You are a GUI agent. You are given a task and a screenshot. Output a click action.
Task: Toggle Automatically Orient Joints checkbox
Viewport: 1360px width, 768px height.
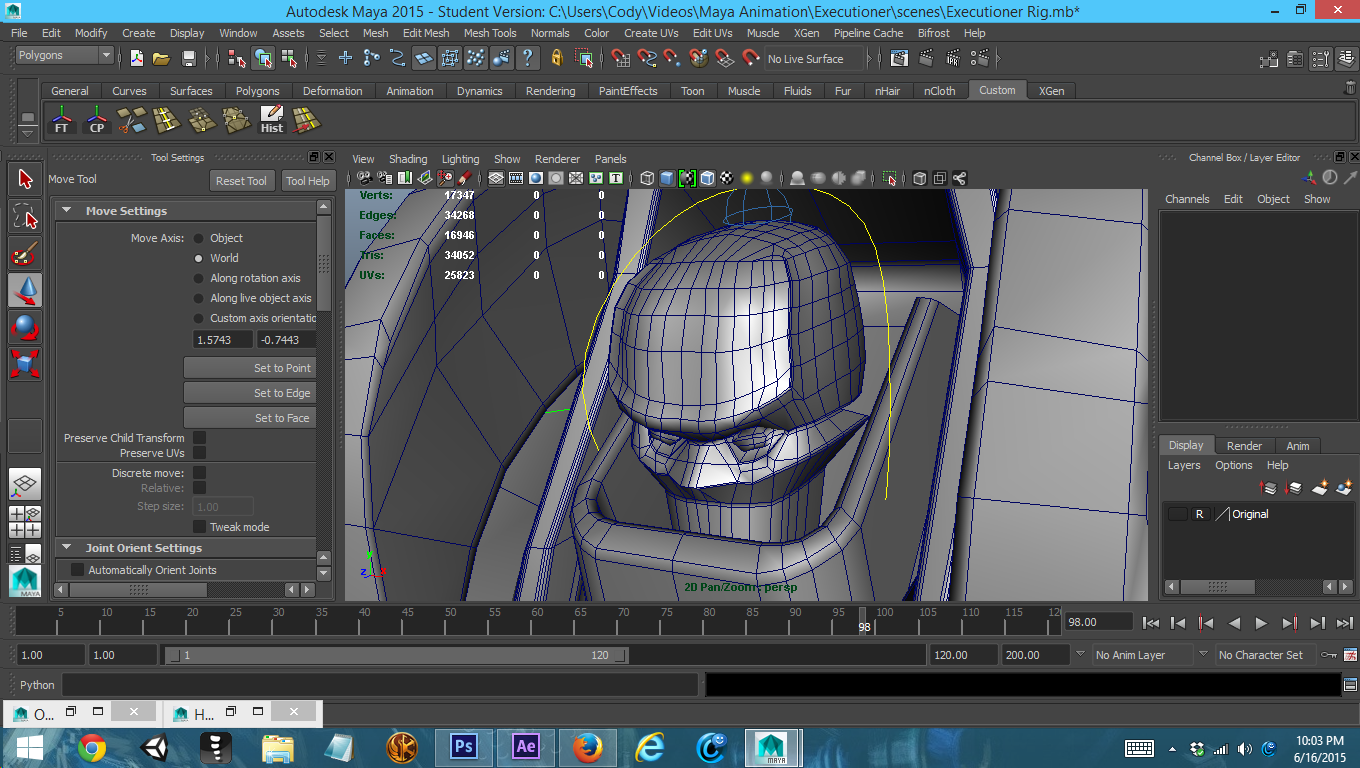click(x=78, y=570)
